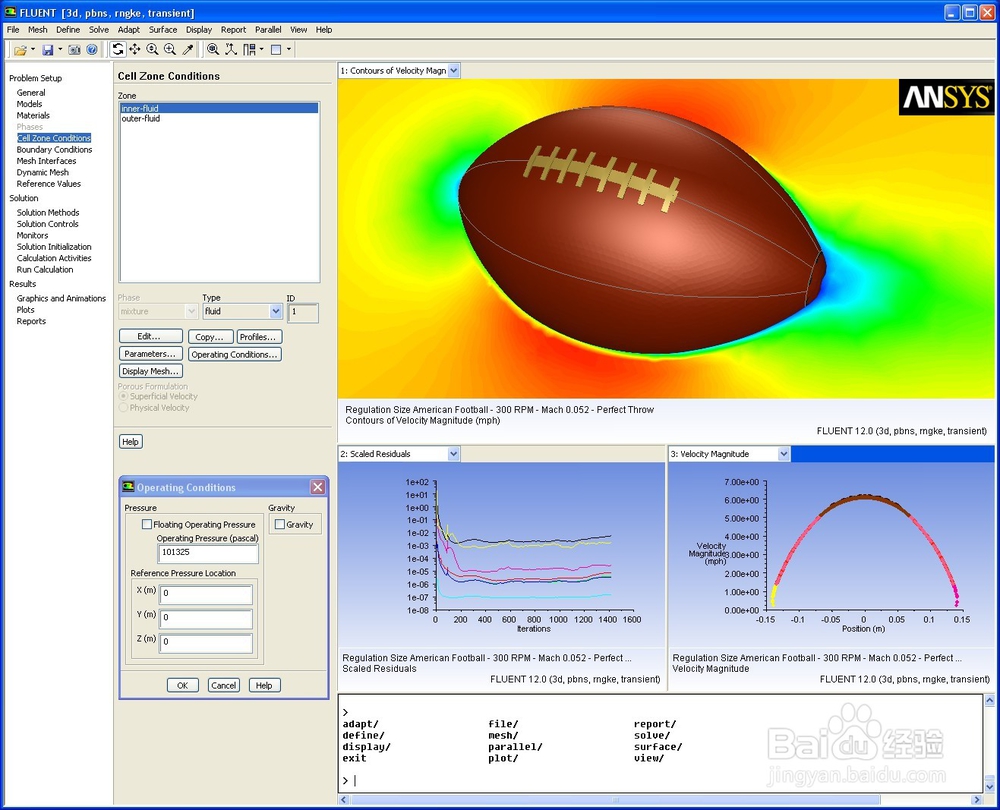Open the Adapt menu
This screenshot has height=810, width=1000.
128,29
